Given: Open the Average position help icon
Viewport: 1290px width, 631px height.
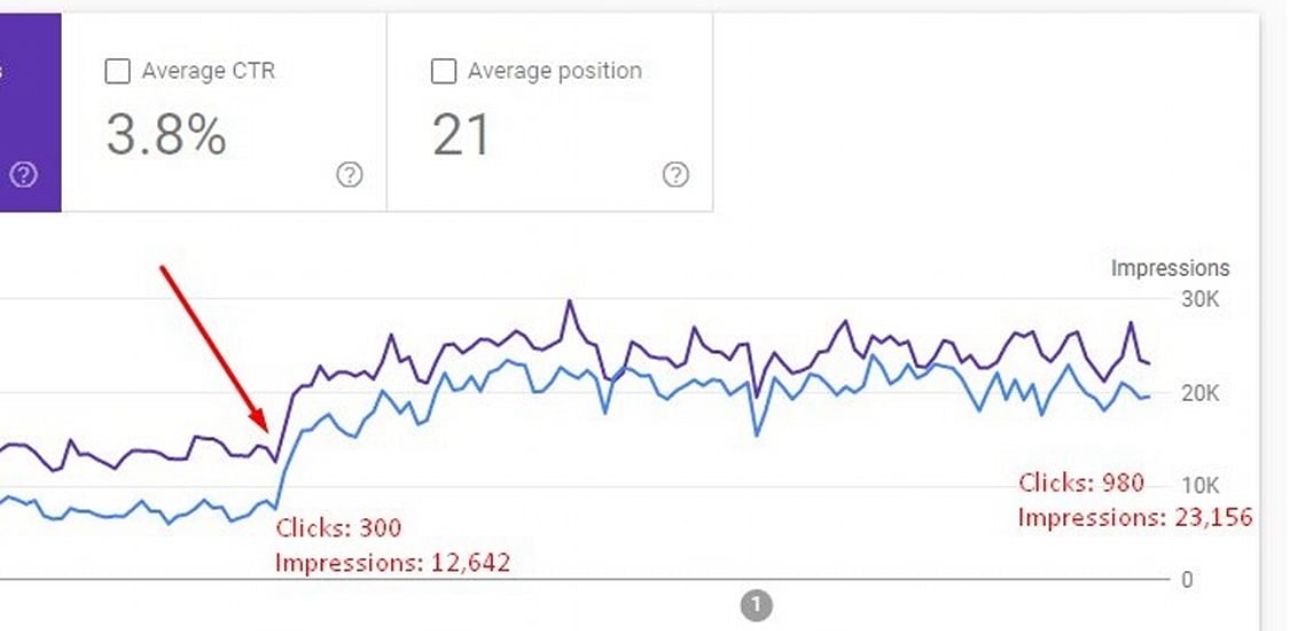Looking at the screenshot, I should point(676,176).
